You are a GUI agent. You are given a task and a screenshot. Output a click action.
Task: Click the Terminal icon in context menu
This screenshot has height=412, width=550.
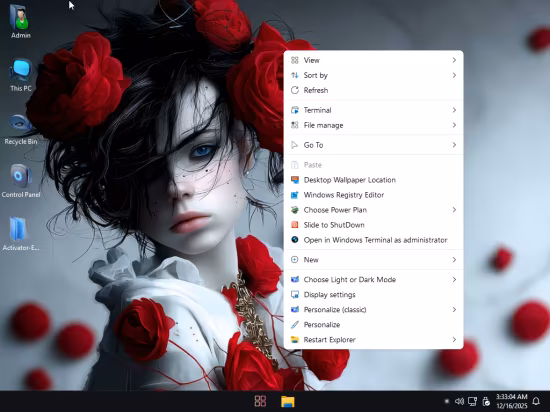pyautogui.click(x=295, y=110)
